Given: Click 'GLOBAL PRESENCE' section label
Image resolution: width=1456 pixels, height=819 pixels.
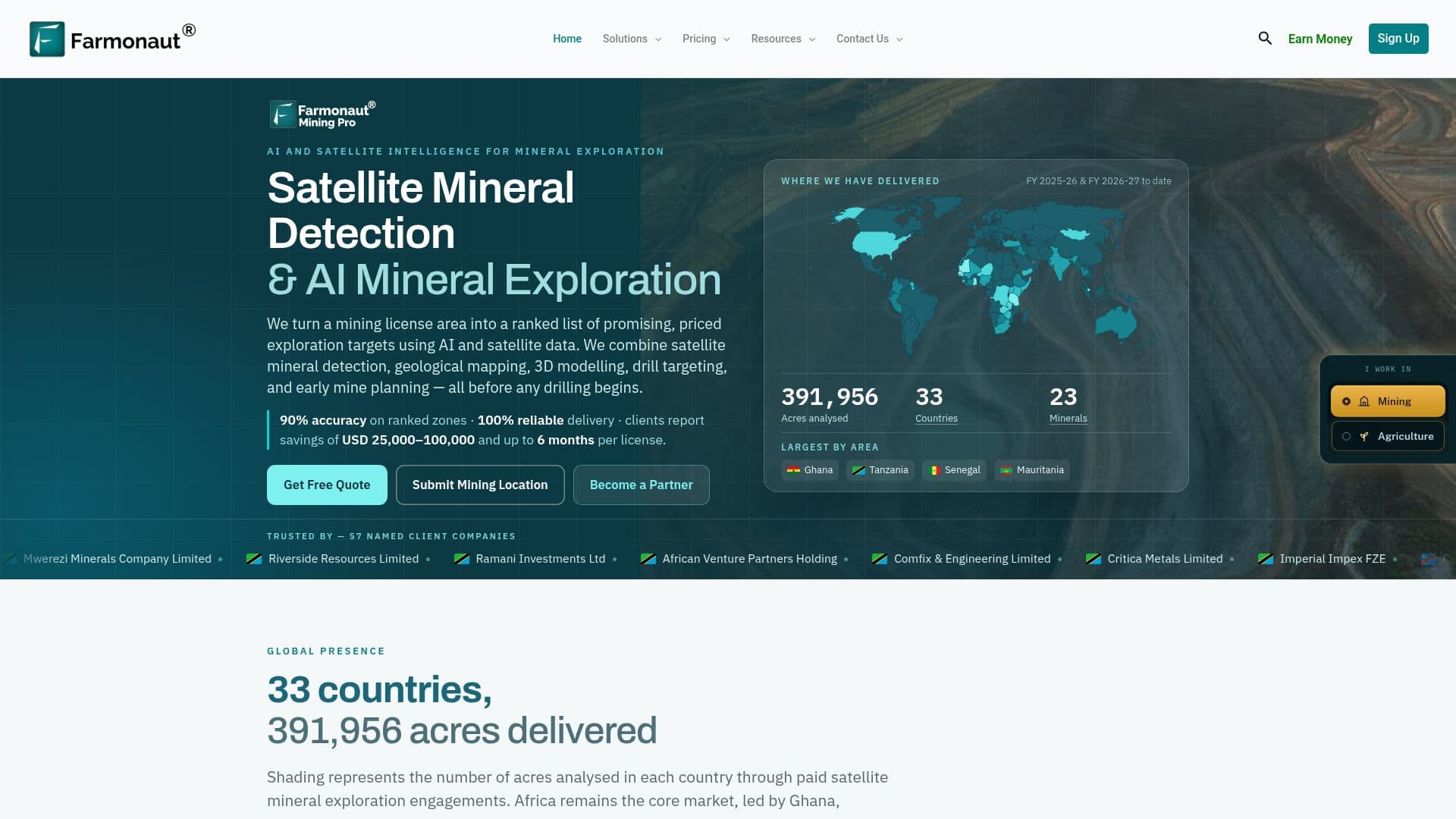Looking at the screenshot, I should pos(326,651).
